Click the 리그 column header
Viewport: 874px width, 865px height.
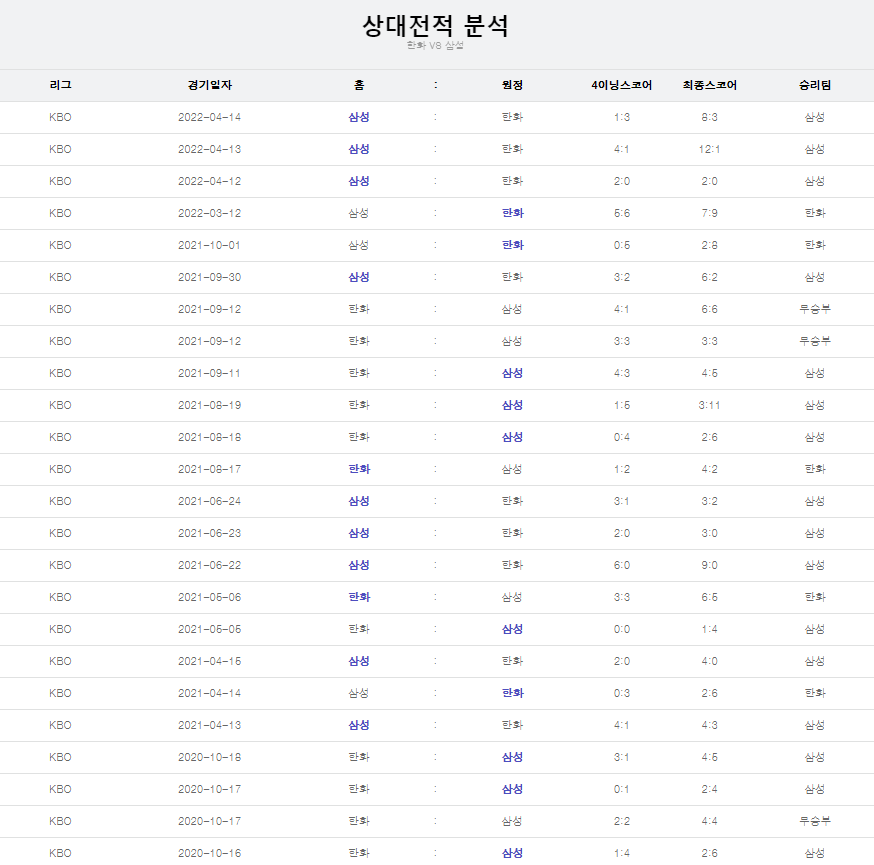click(60, 85)
